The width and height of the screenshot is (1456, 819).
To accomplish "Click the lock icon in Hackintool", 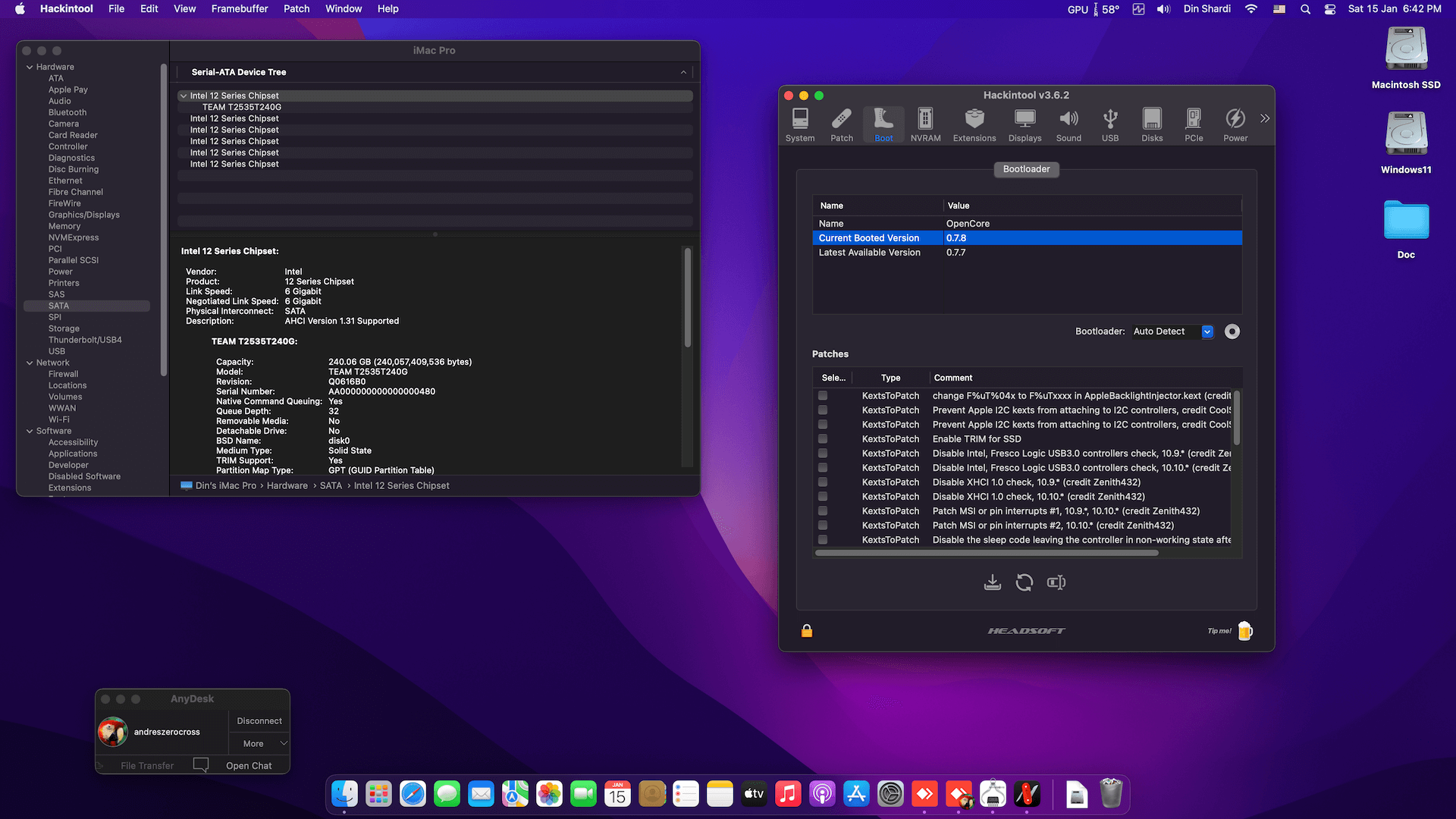I will 807,631.
